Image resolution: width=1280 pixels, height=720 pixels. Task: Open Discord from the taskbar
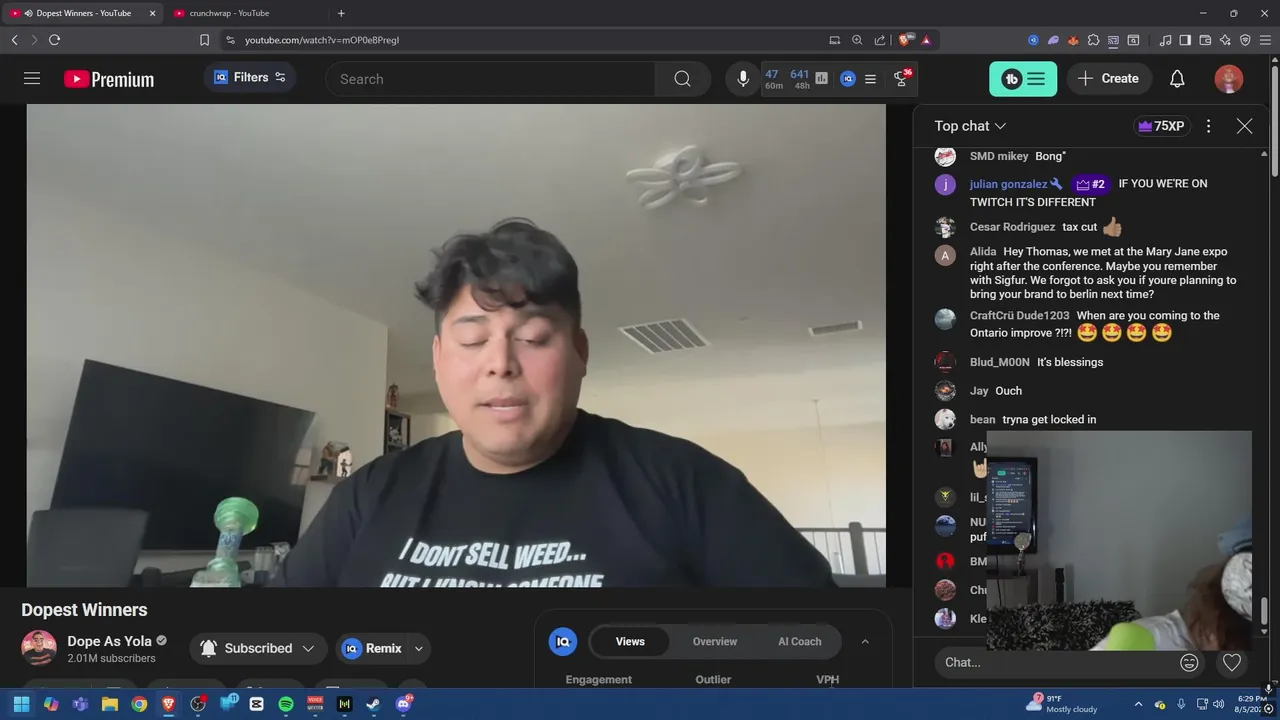coord(403,704)
